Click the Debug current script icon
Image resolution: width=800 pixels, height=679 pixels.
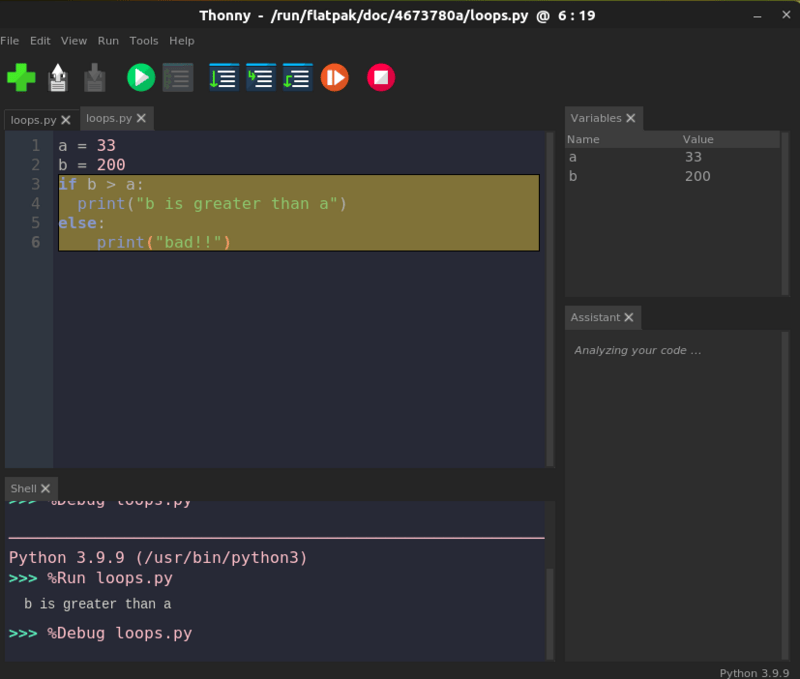178,77
